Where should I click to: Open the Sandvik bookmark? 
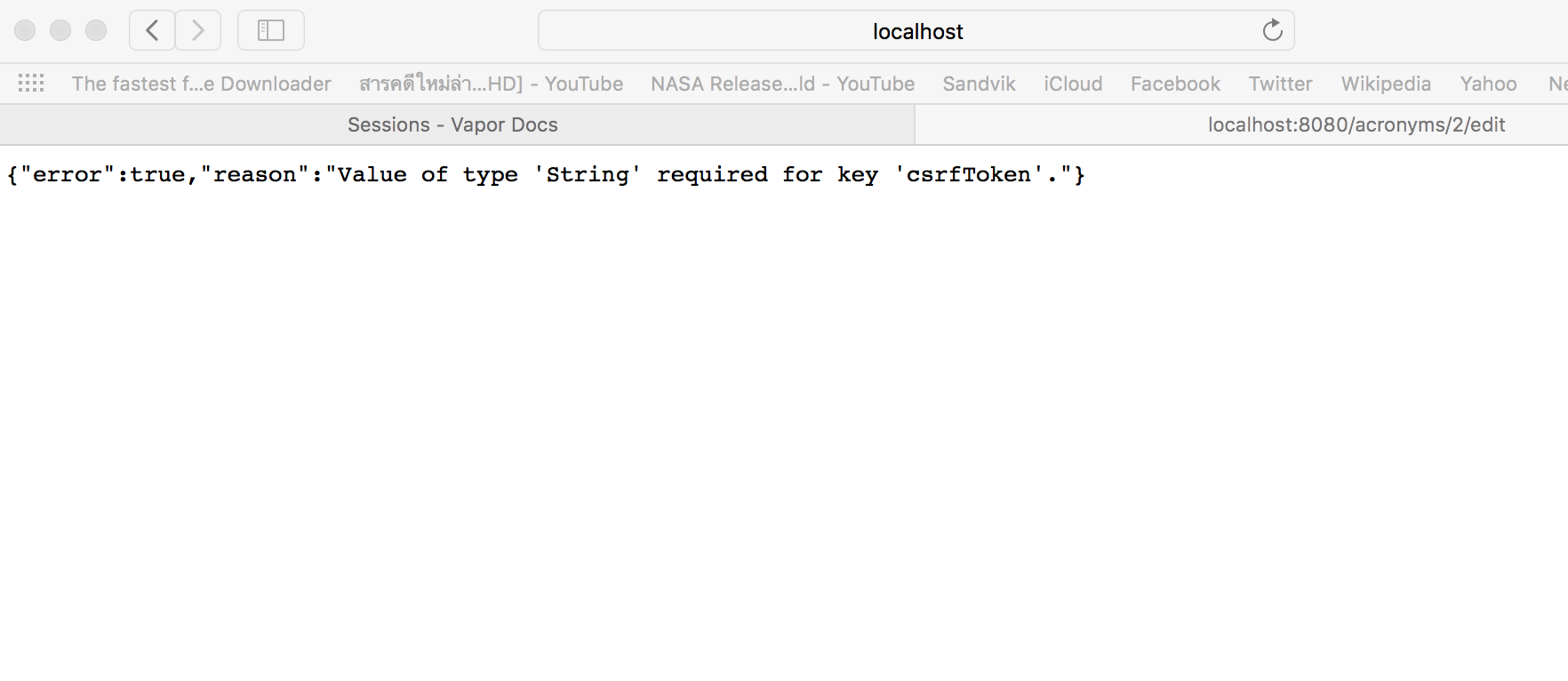pos(979,84)
